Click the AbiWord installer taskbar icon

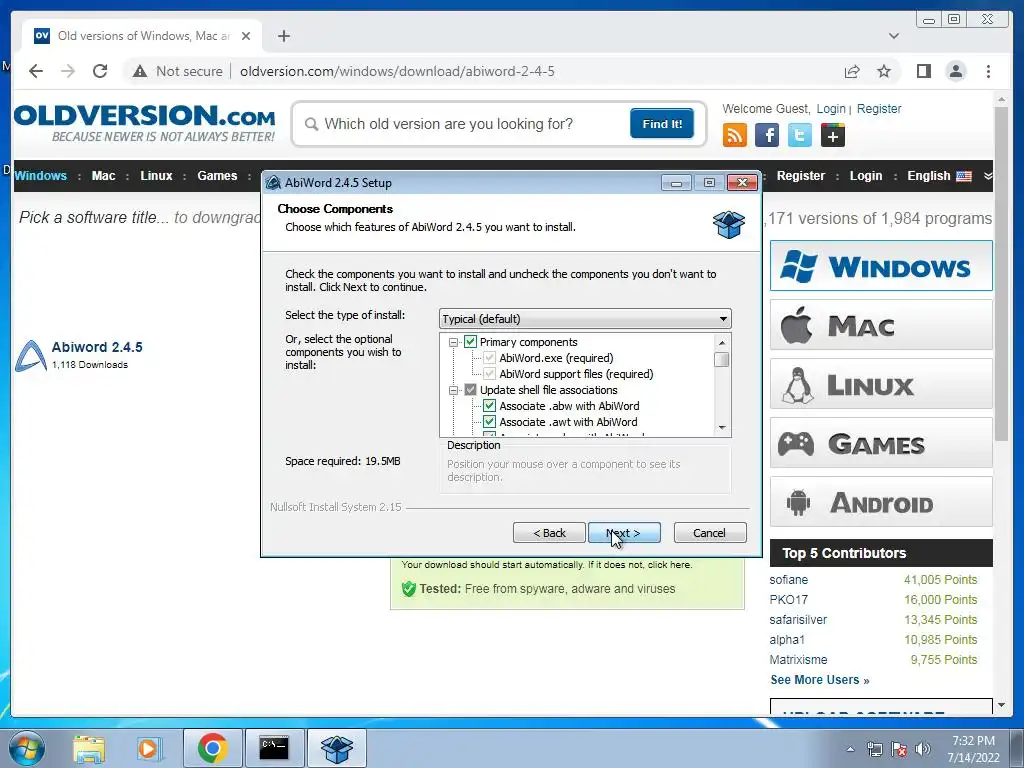[x=336, y=748]
